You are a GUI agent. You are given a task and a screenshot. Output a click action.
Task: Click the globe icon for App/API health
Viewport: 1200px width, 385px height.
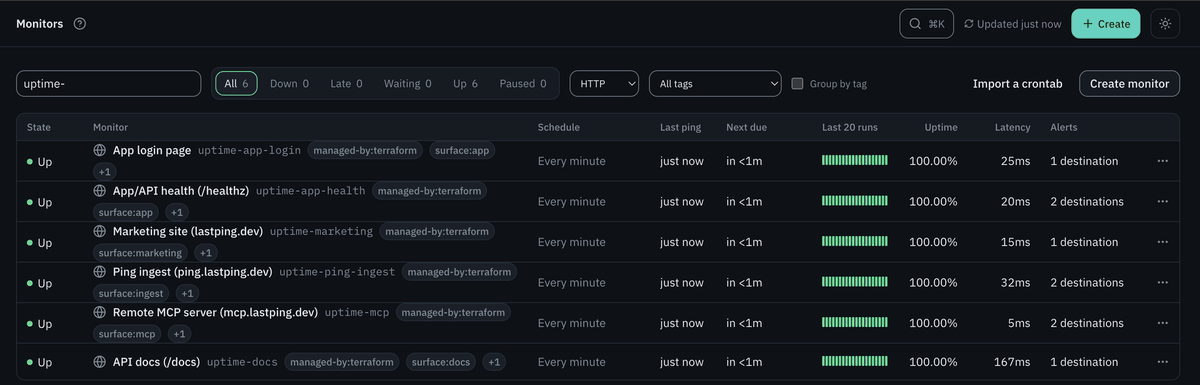point(100,190)
